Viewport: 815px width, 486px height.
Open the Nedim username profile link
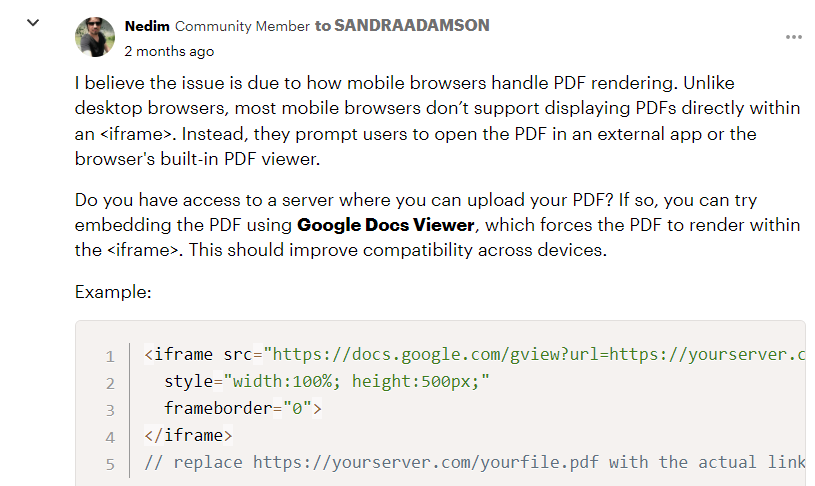[x=148, y=26]
